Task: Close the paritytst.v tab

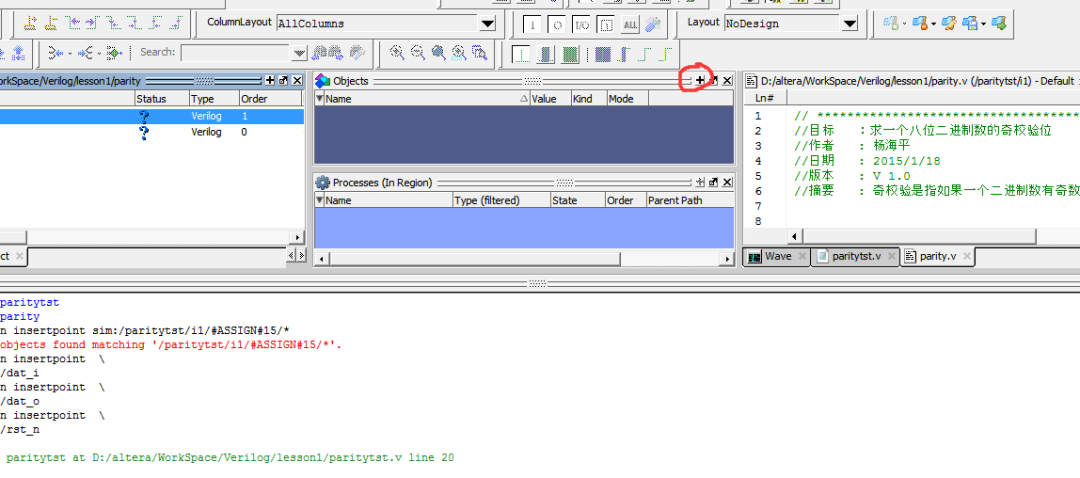Action: (892, 256)
